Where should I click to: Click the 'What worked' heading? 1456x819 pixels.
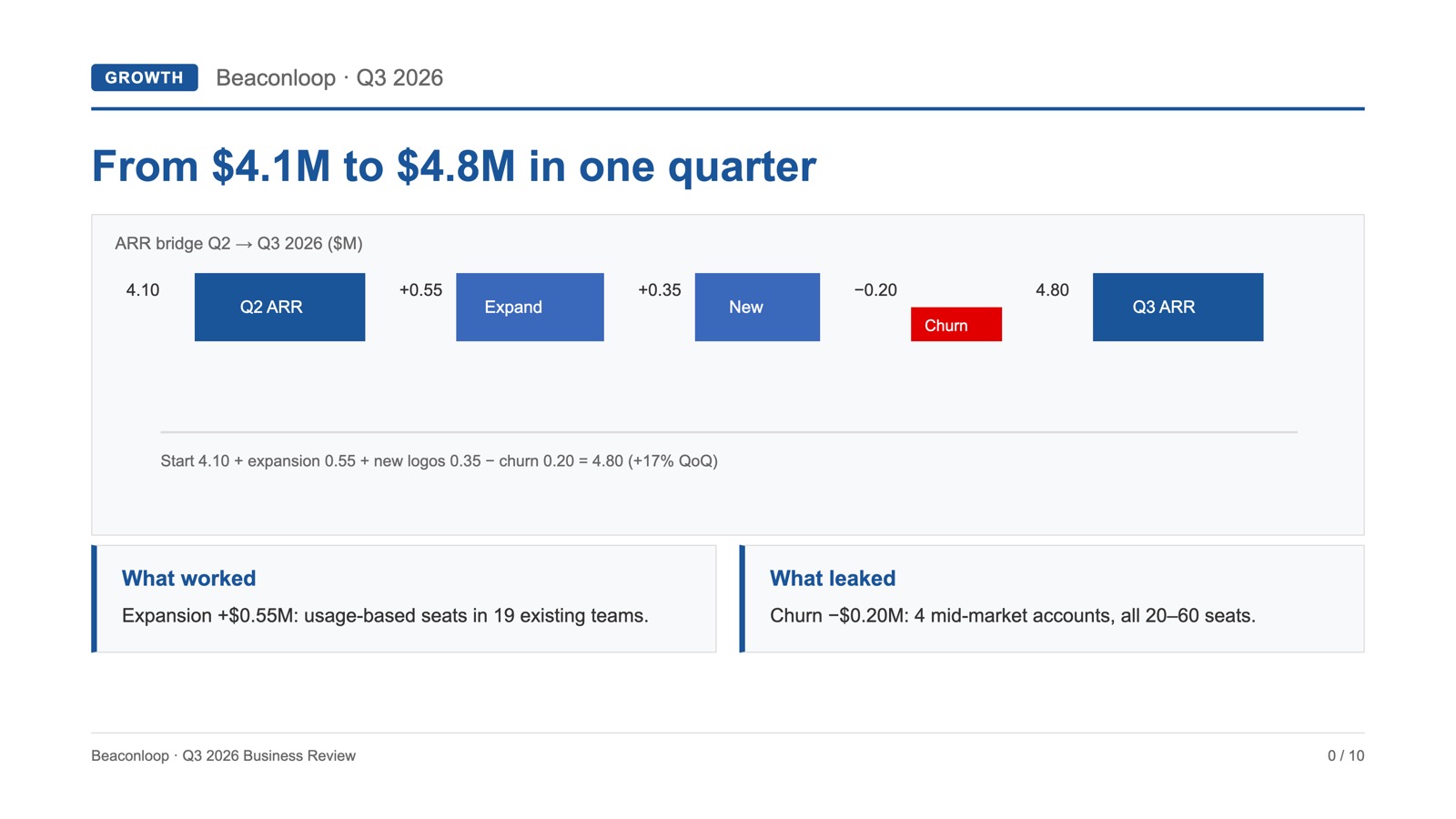(x=188, y=579)
